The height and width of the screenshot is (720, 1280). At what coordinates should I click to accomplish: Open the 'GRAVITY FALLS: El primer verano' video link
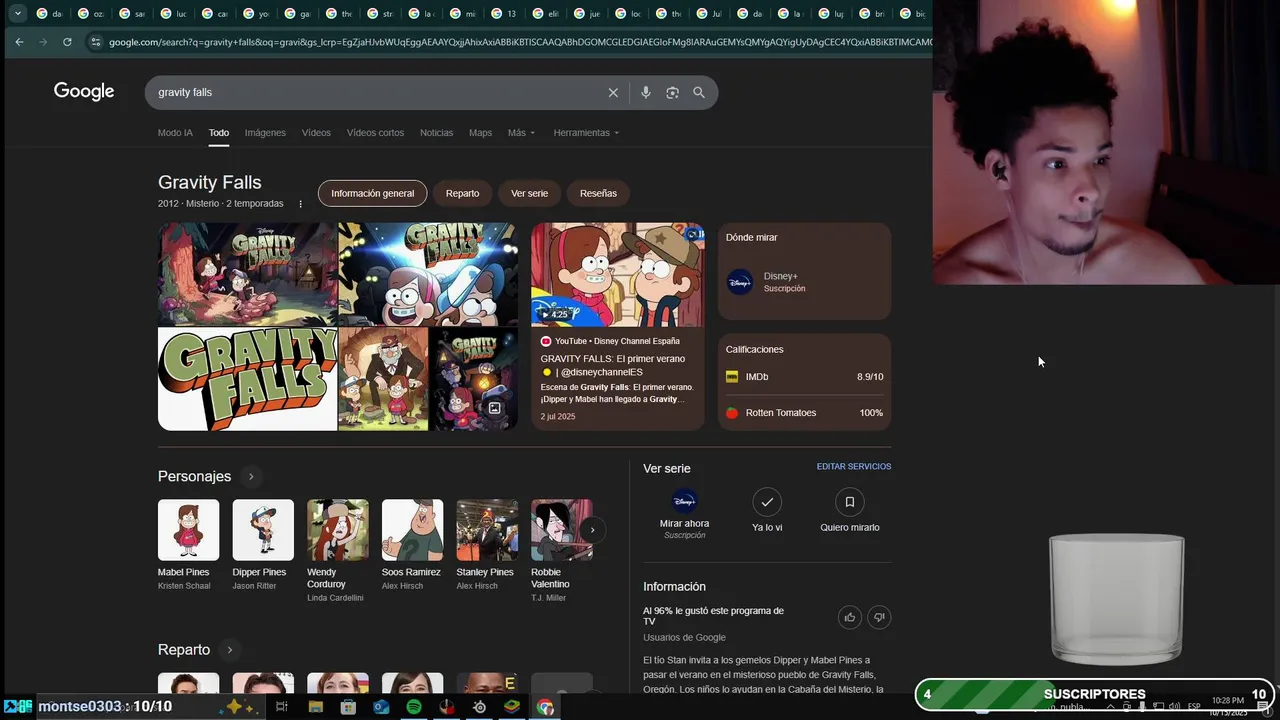click(613, 365)
